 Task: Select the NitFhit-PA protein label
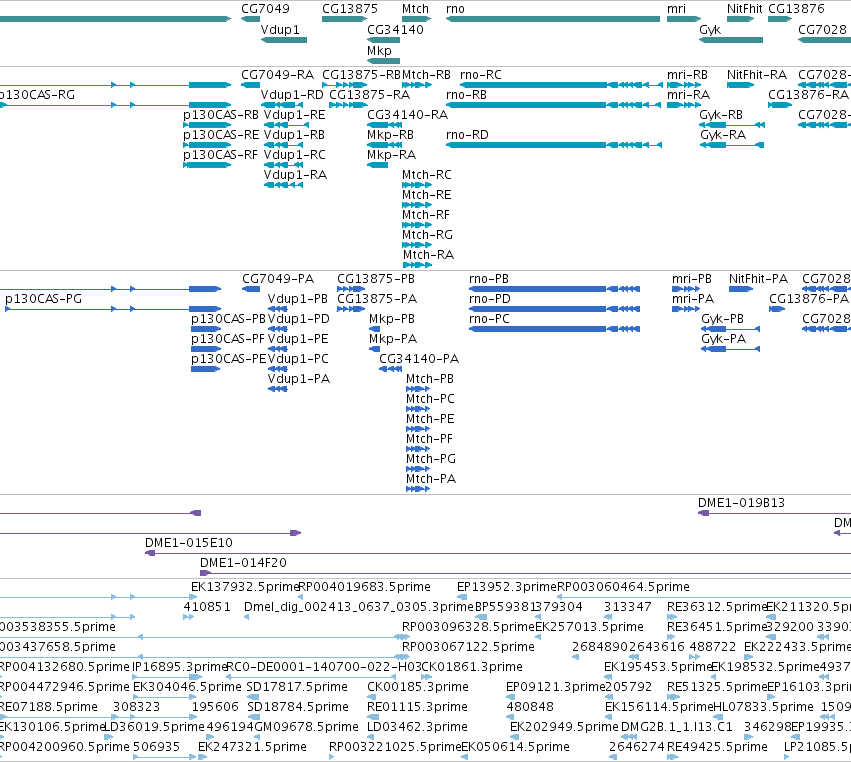(x=758, y=278)
